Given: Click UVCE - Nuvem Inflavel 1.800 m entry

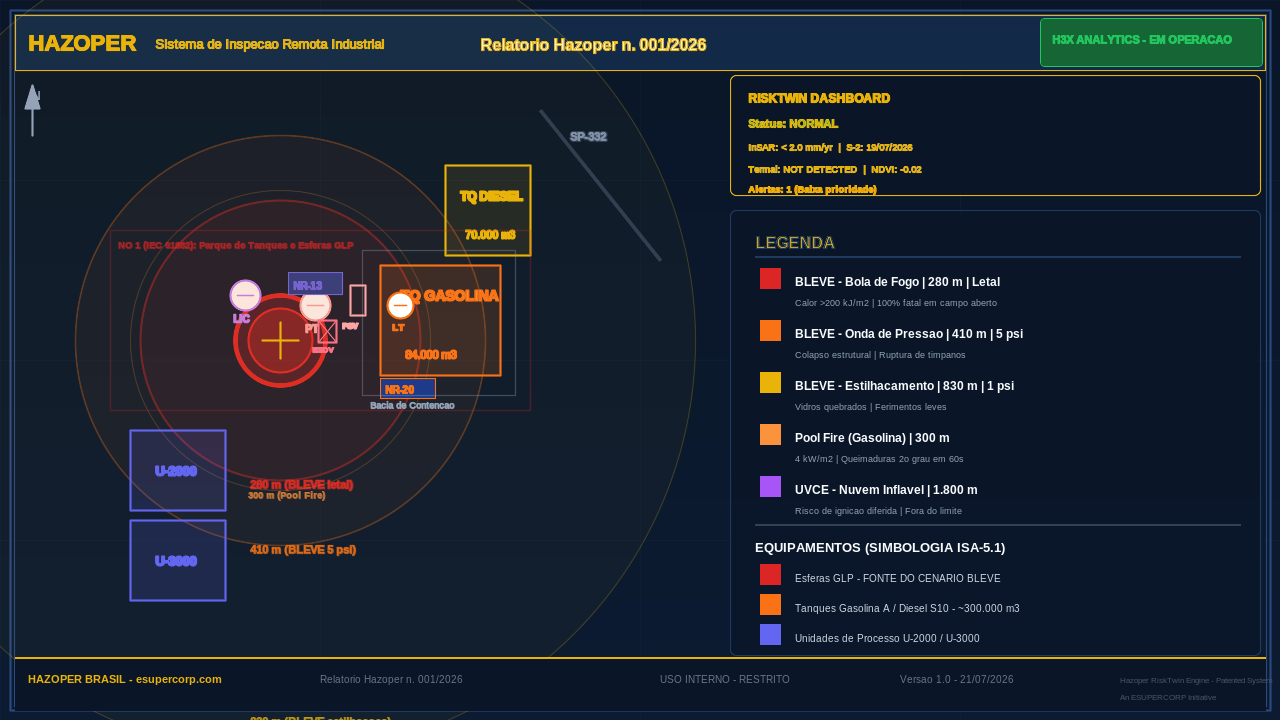Looking at the screenshot, I should 886,490.
